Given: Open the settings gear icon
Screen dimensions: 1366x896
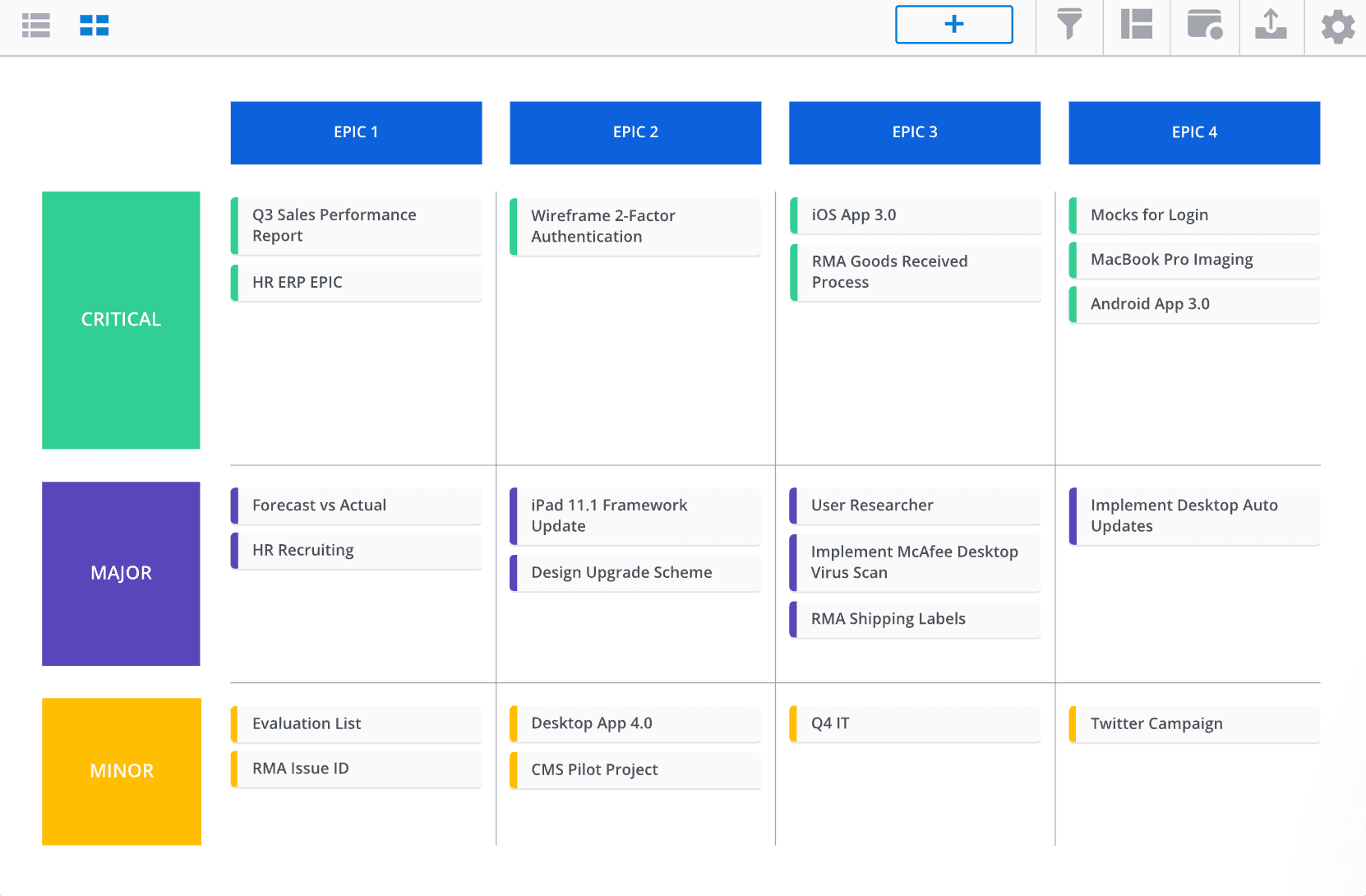Looking at the screenshot, I should tap(1337, 26).
